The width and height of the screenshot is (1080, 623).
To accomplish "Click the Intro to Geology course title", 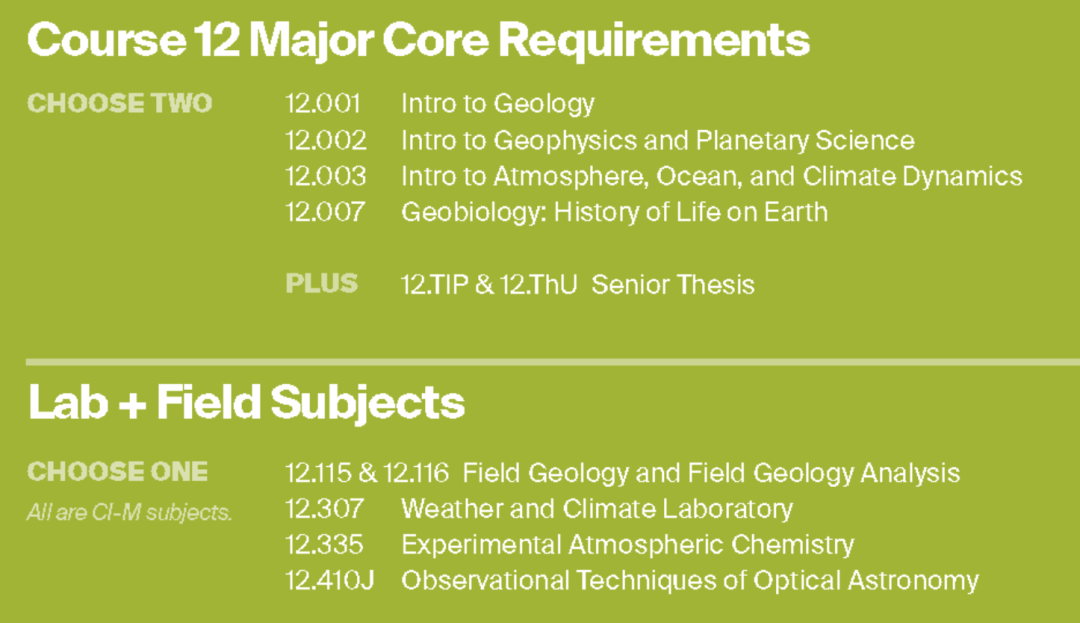I will pyautogui.click(x=498, y=104).
